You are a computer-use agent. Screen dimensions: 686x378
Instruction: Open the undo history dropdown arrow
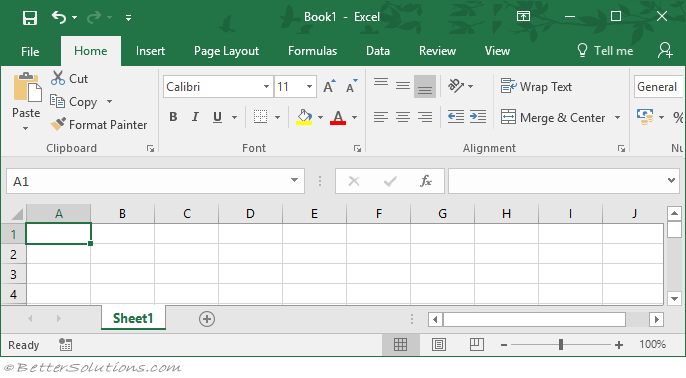tap(74, 18)
